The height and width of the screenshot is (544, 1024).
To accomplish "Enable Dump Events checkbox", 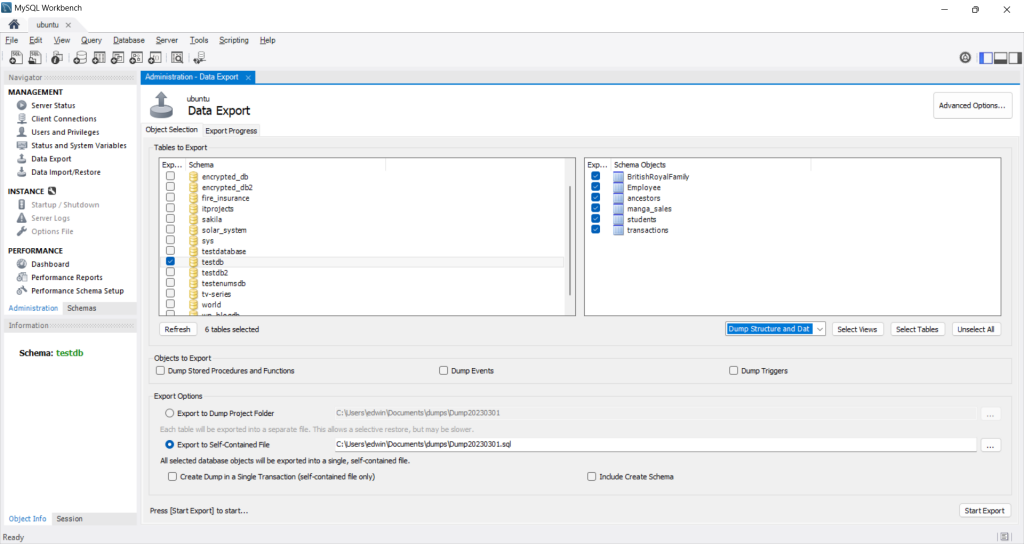I will click(x=443, y=370).
